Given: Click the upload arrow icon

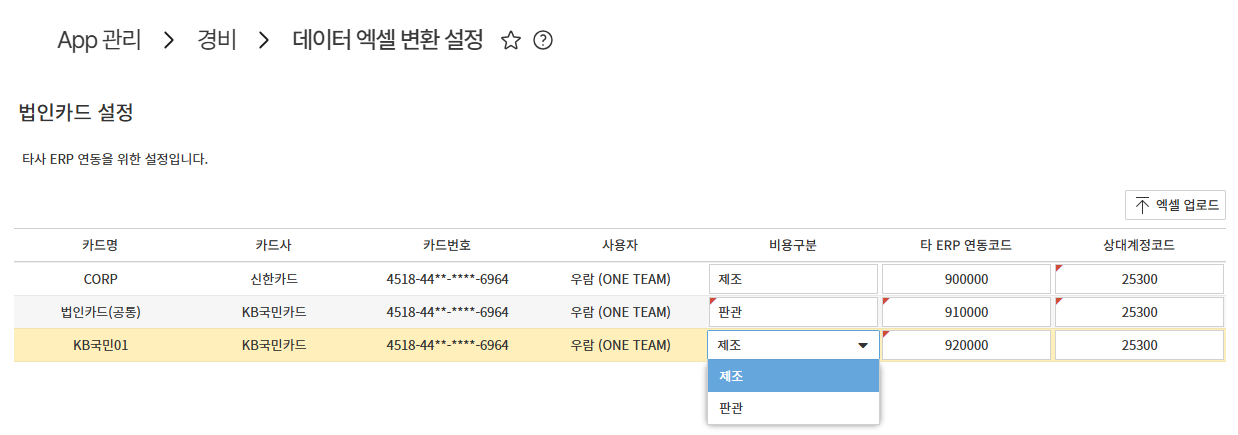Looking at the screenshot, I should 1142,205.
